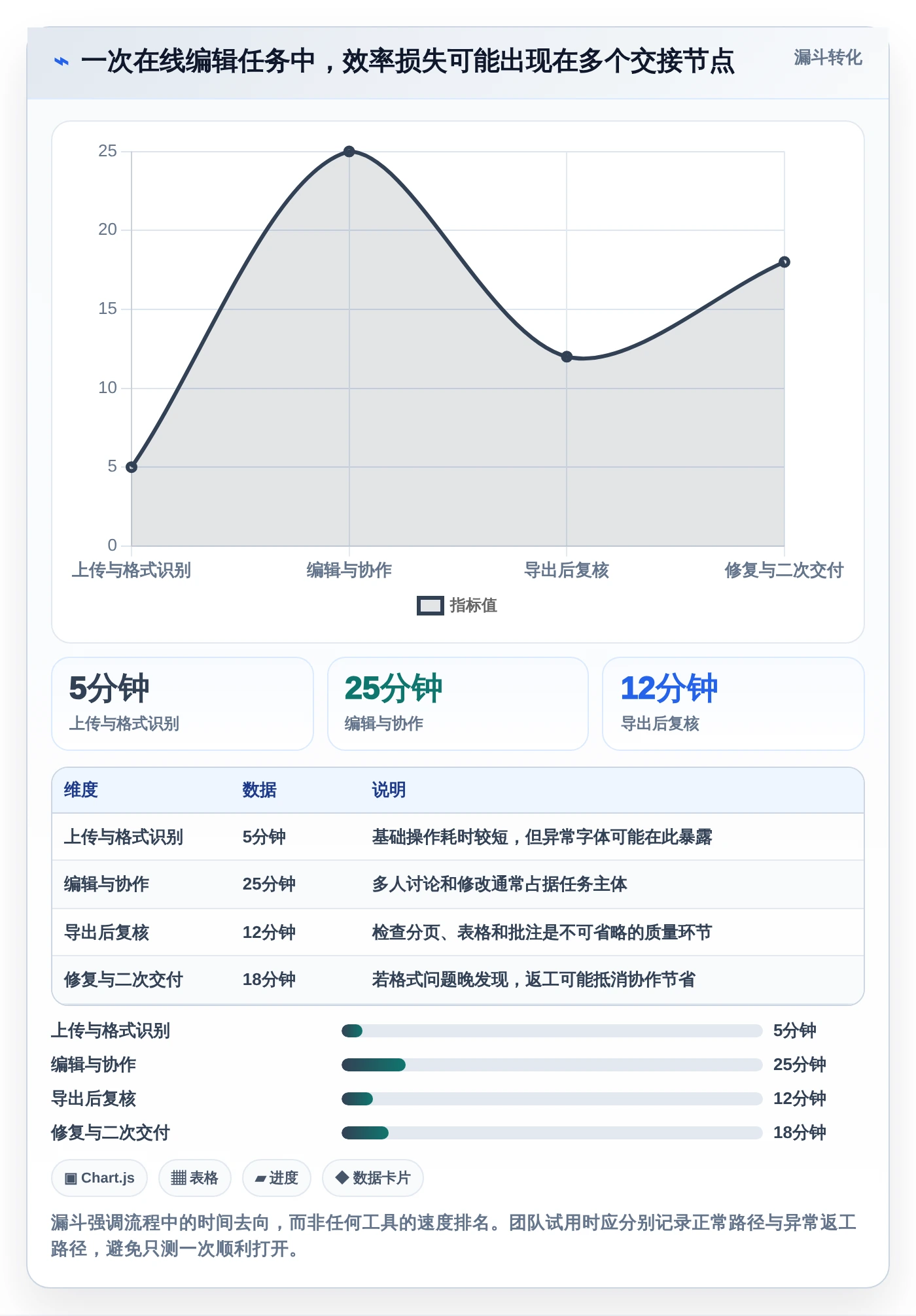Select the data point for 修复与二次交付

[x=784, y=262]
